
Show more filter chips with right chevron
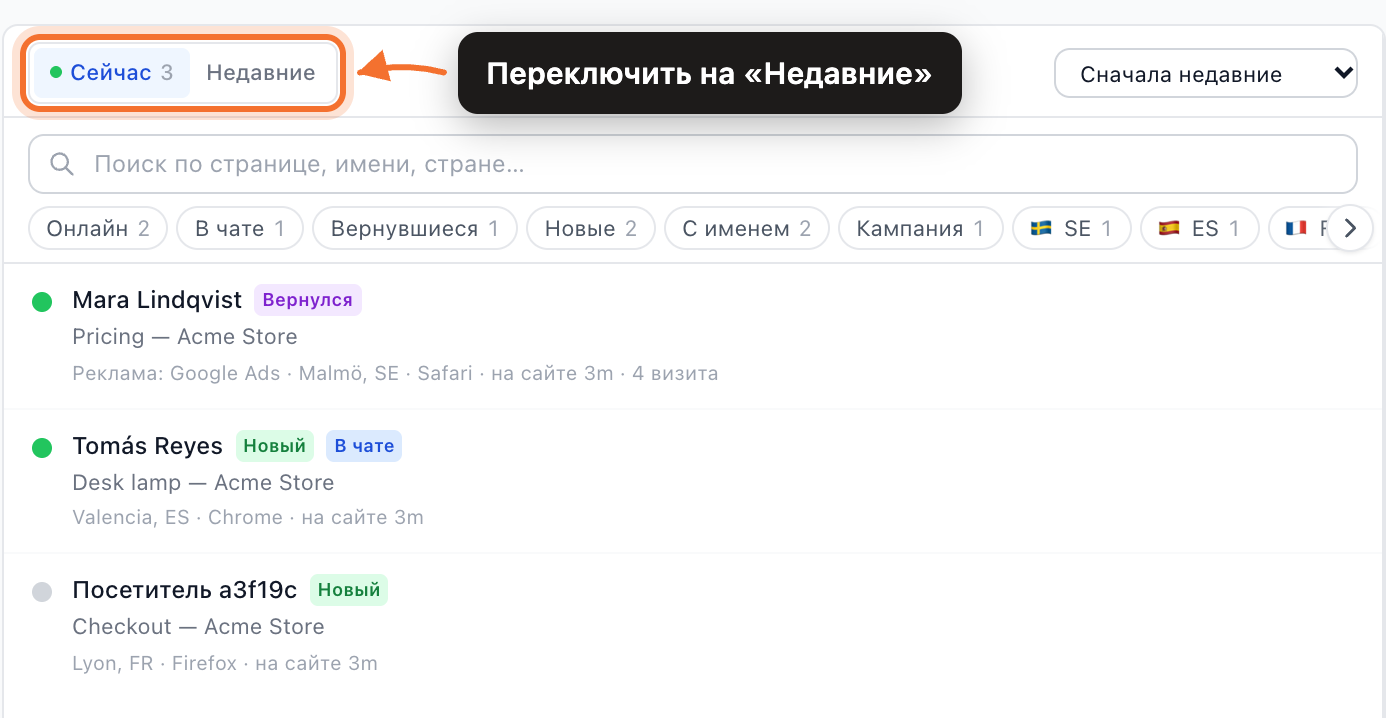click(x=1350, y=228)
